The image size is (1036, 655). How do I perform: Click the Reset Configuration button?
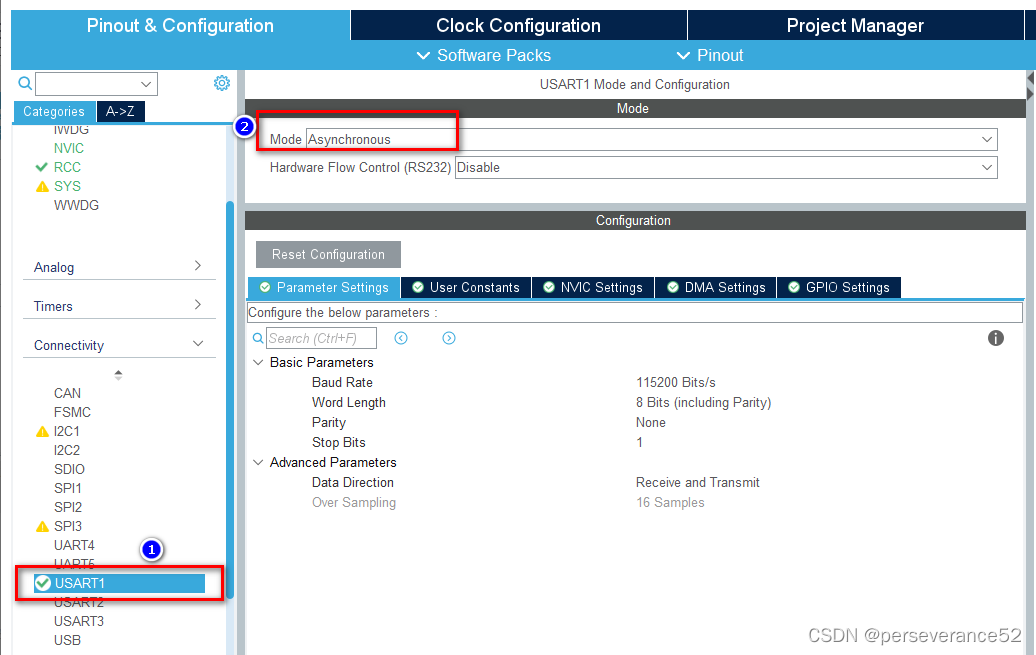pyautogui.click(x=328, y=254)
